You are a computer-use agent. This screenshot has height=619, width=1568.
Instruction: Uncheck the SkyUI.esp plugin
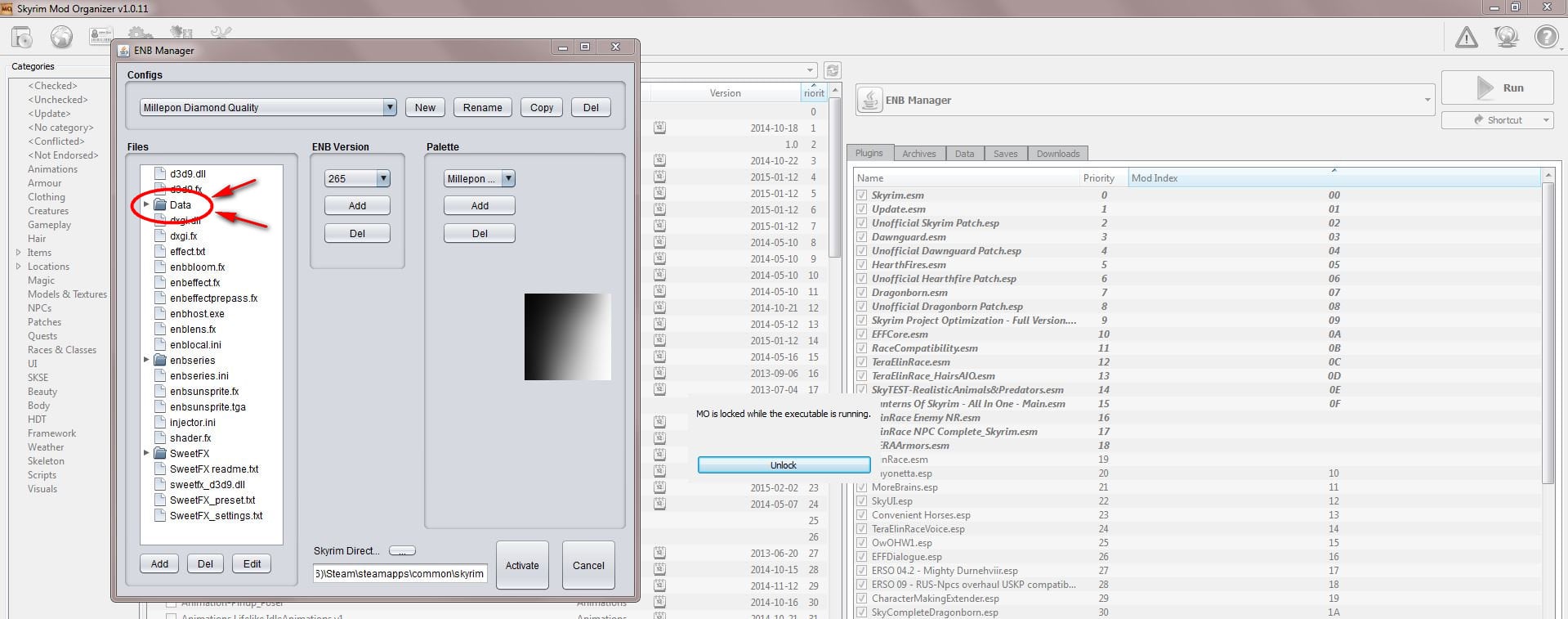pos(861,501)
